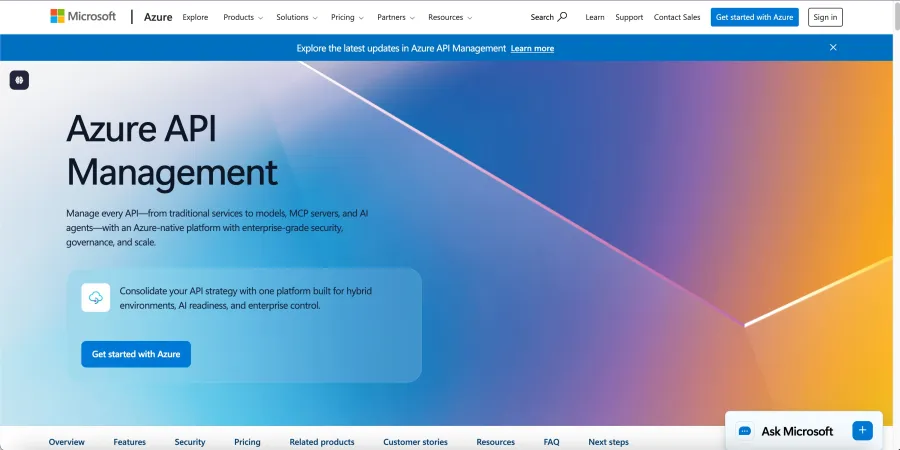Open the Contact Sales link
The width and height of the screenshot is (900, 450).
677,17
